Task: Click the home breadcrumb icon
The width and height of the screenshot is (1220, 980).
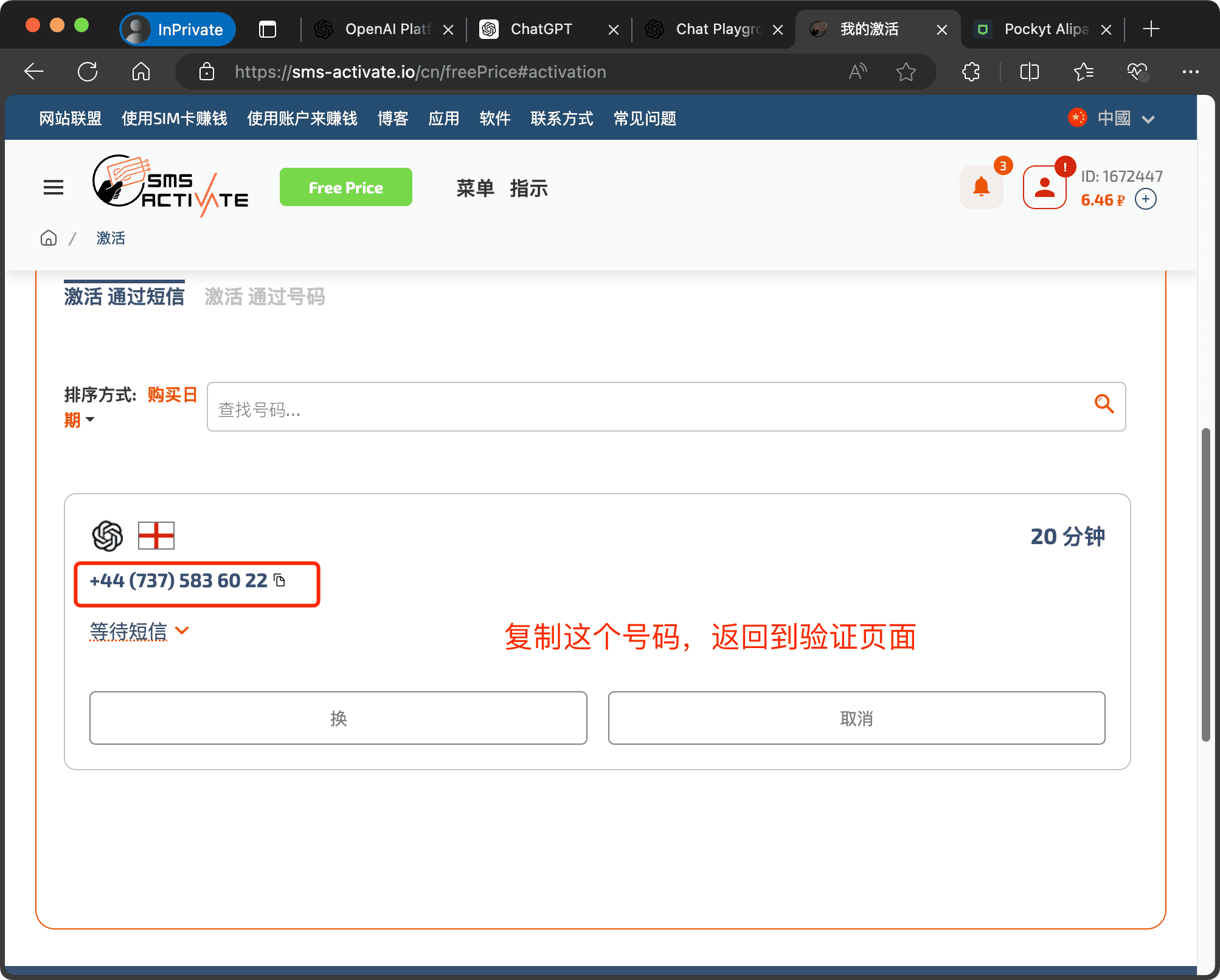Action: pos(49,238)
